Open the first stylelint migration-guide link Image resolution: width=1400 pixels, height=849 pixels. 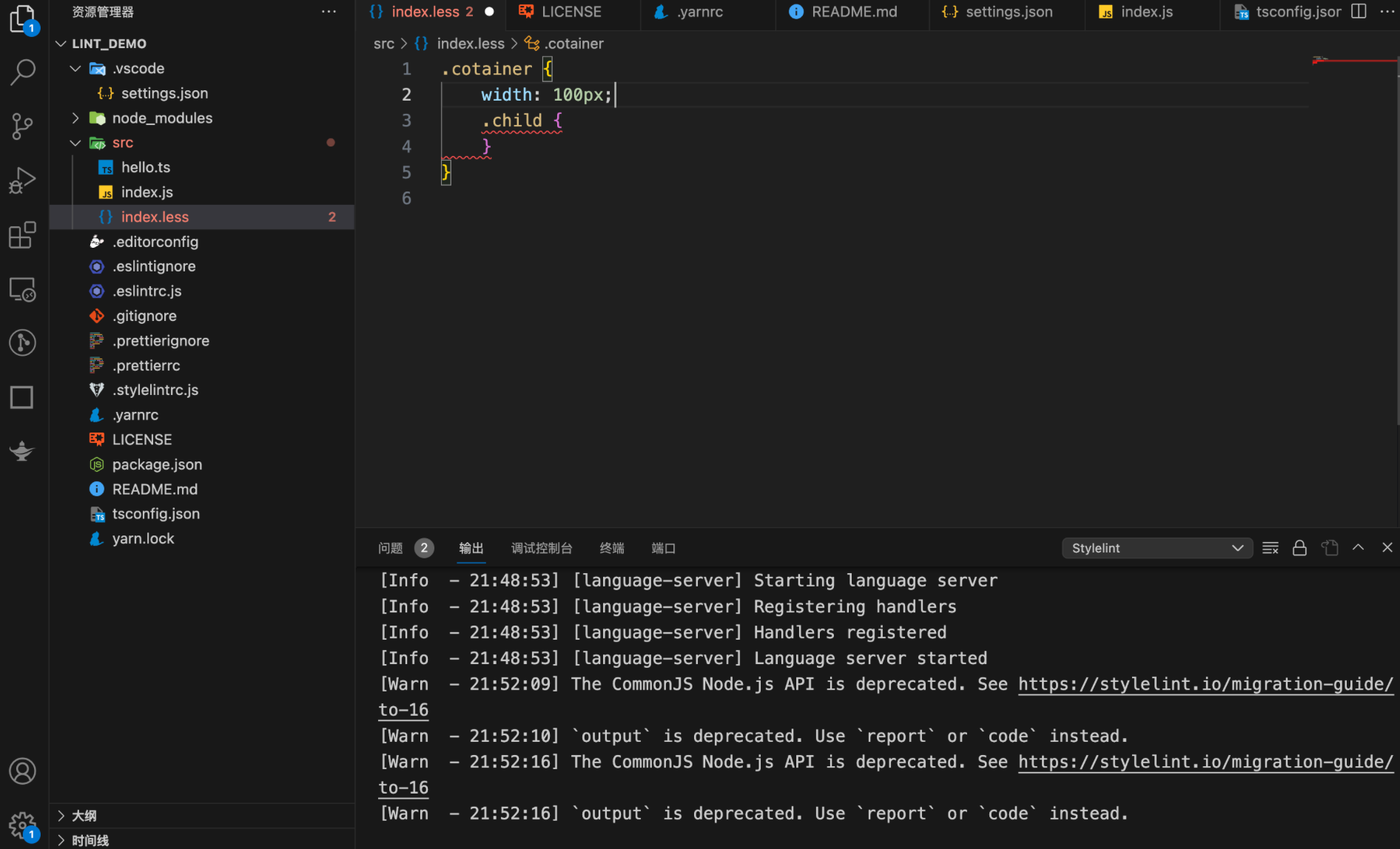(1205, 685)
